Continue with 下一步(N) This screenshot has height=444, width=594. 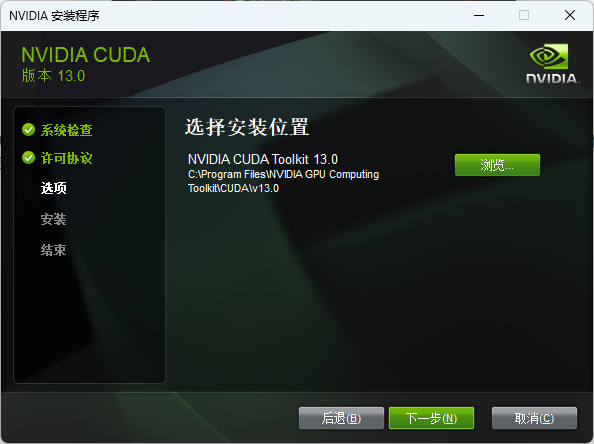click(431, 418)
